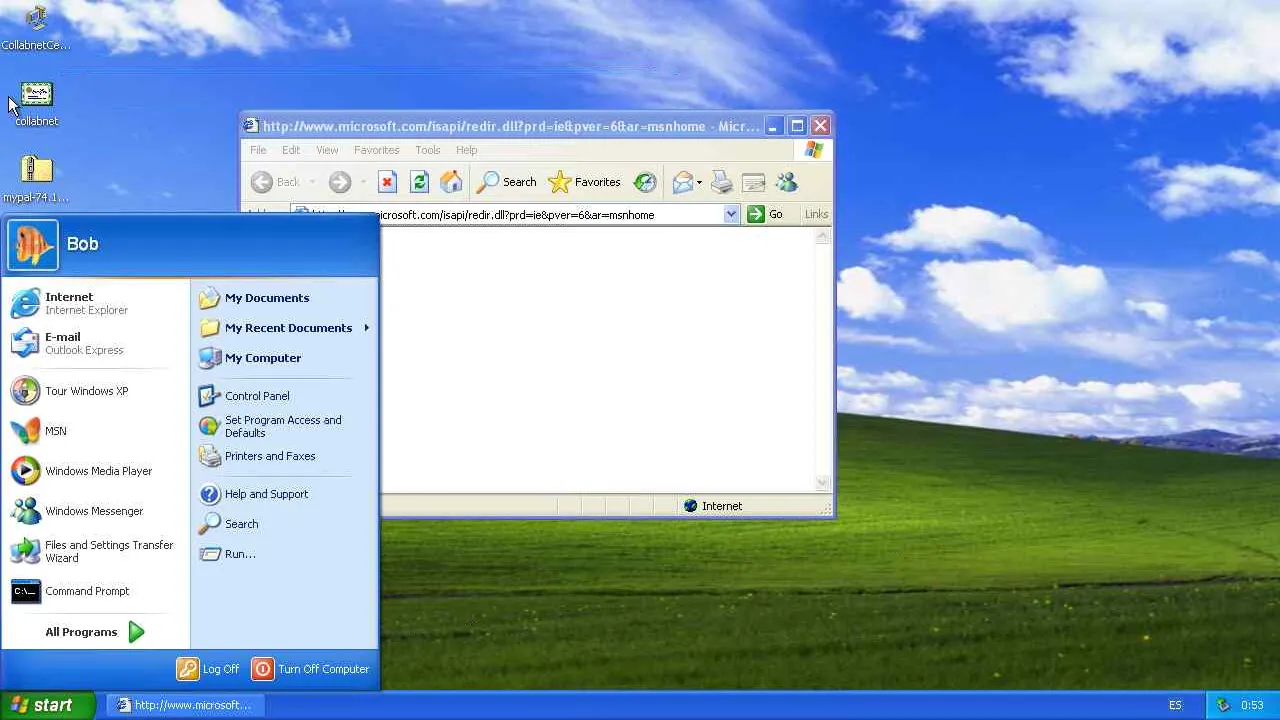Expand the Mail button dropdown arrow
This screenshot has width=1280, height=720.
pyautogui.click(x=699, y=182)
